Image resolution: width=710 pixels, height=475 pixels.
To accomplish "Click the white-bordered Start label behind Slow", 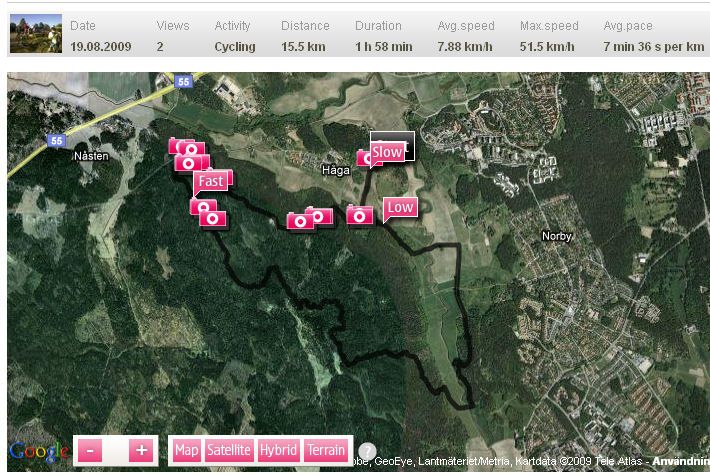I will pyautogui.click(x=406, y=139).
